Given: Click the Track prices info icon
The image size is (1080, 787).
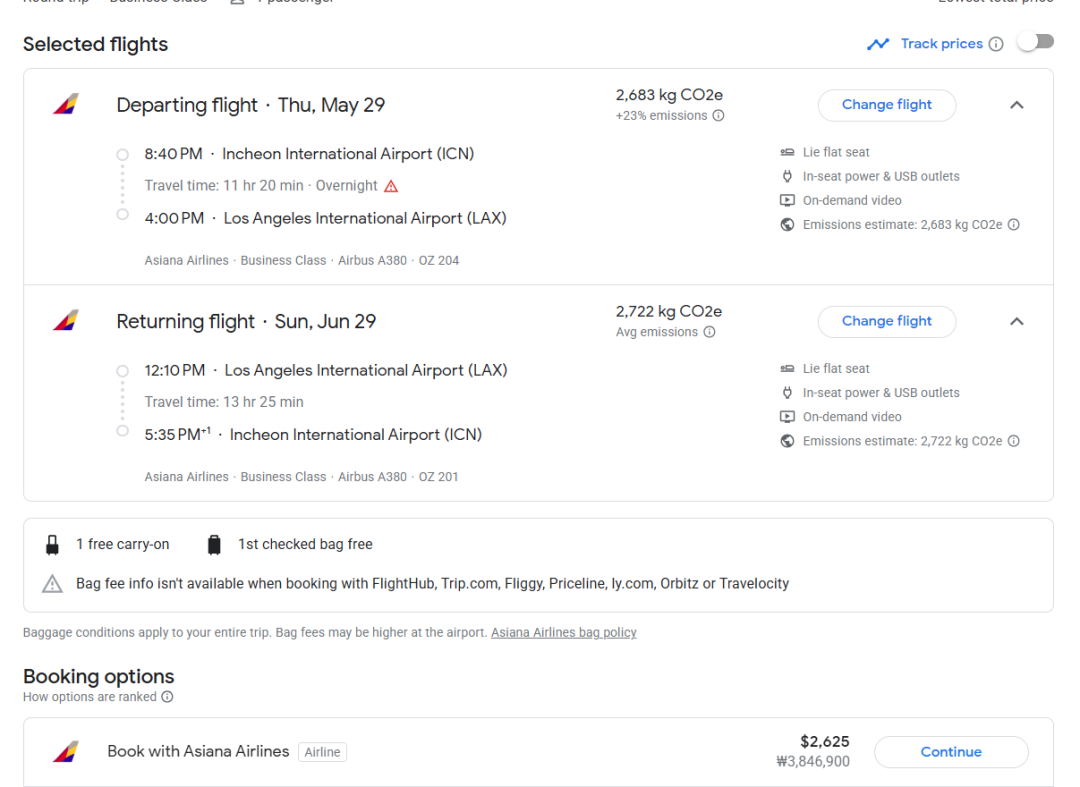Looking at the screenshot, I should click(x=996, y=44).
